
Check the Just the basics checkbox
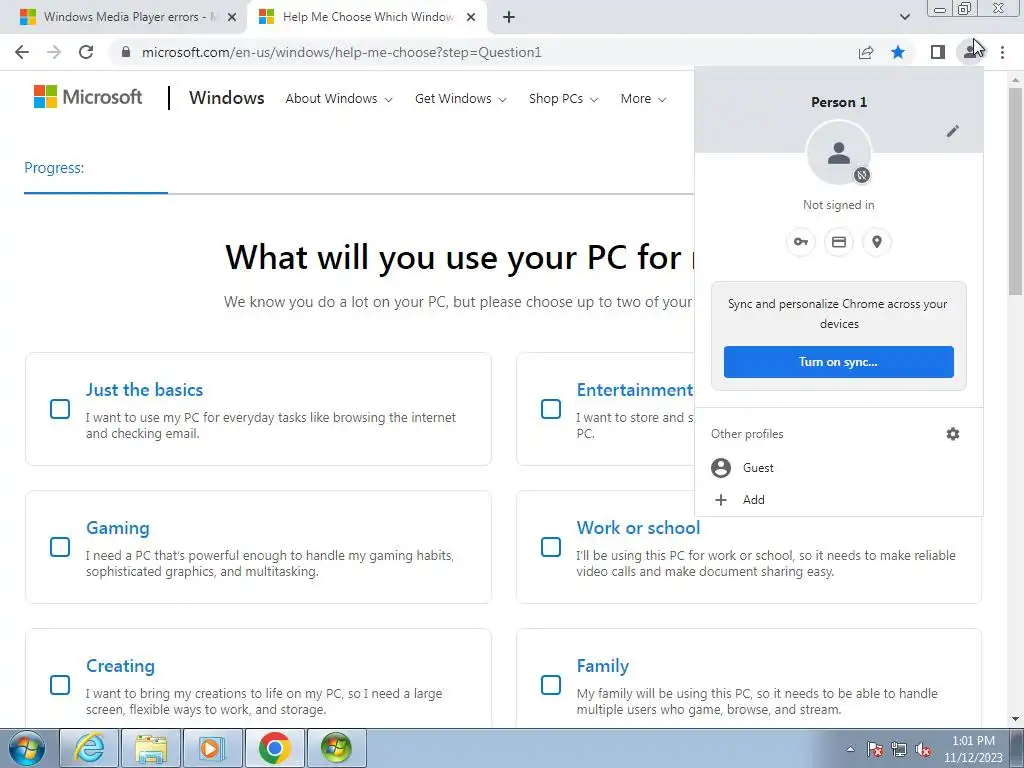pos(60,409)
